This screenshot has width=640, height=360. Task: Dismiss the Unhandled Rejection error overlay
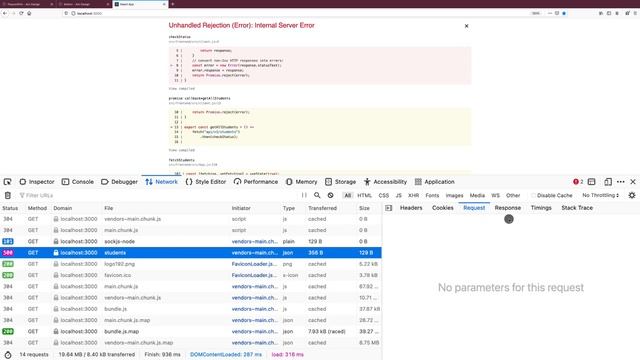click(x=467, y=26)
